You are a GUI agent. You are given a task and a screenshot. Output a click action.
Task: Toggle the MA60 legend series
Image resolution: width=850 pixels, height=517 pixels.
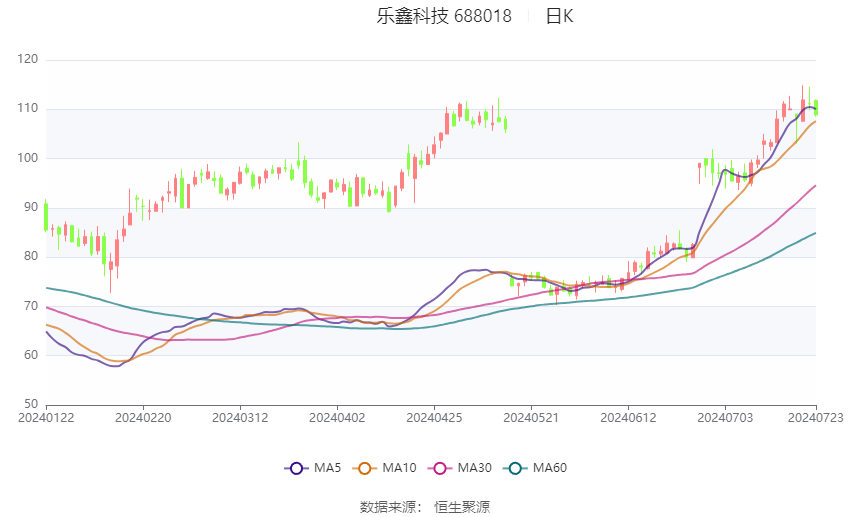pos(535,468)
